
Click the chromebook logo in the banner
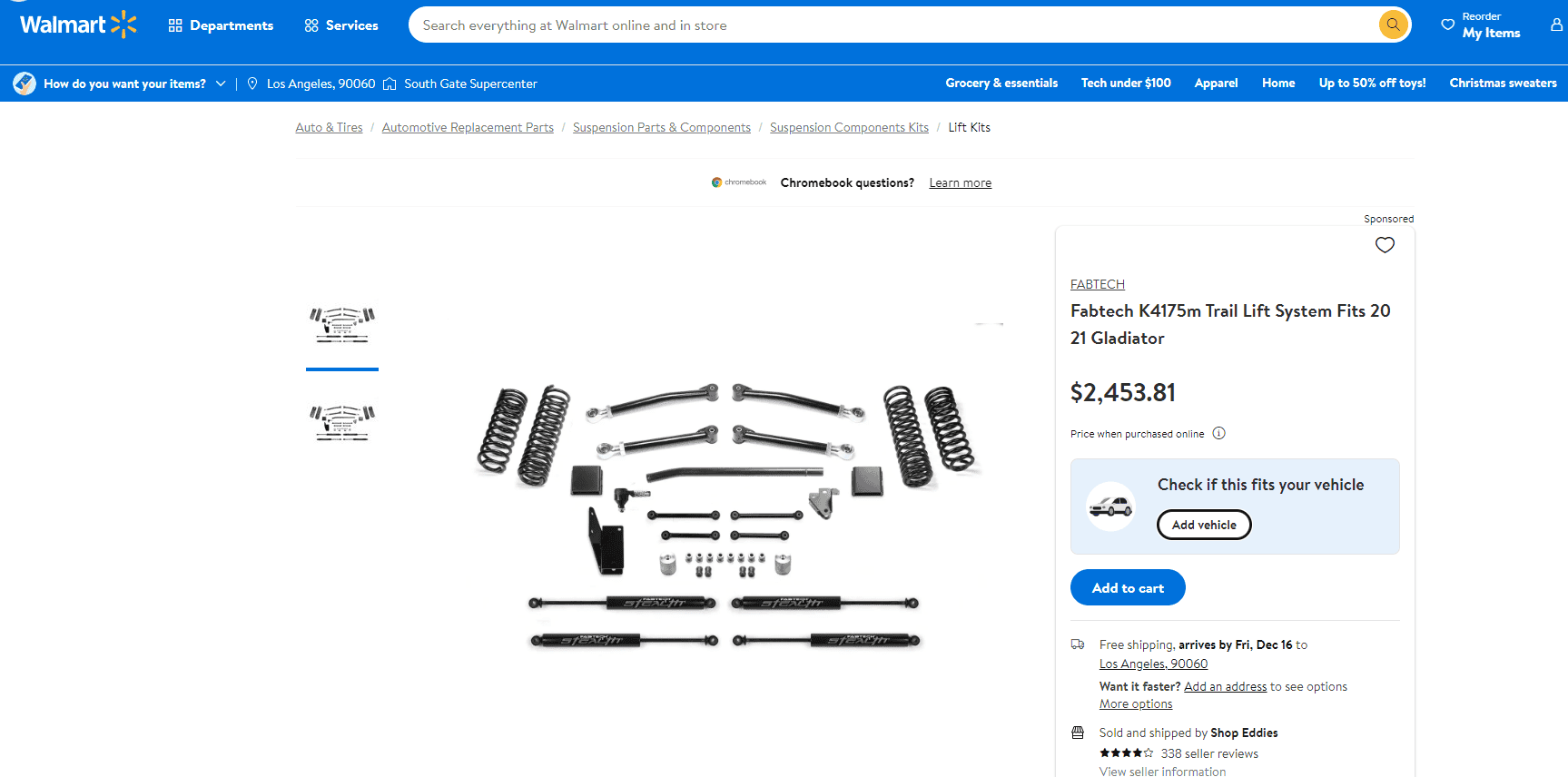(739, 182)
